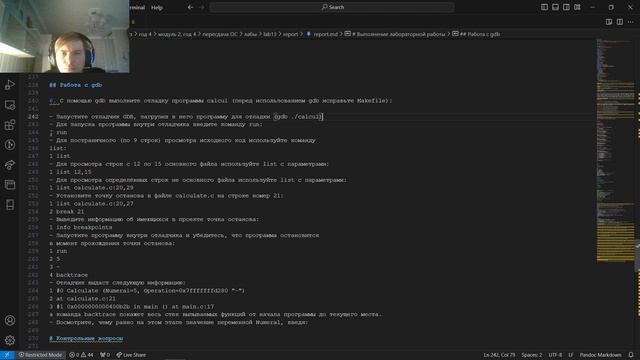The height and width of the screenshot is (360, 640).
Task: Open the Remote Explorer view
Action: click(10, 105)
